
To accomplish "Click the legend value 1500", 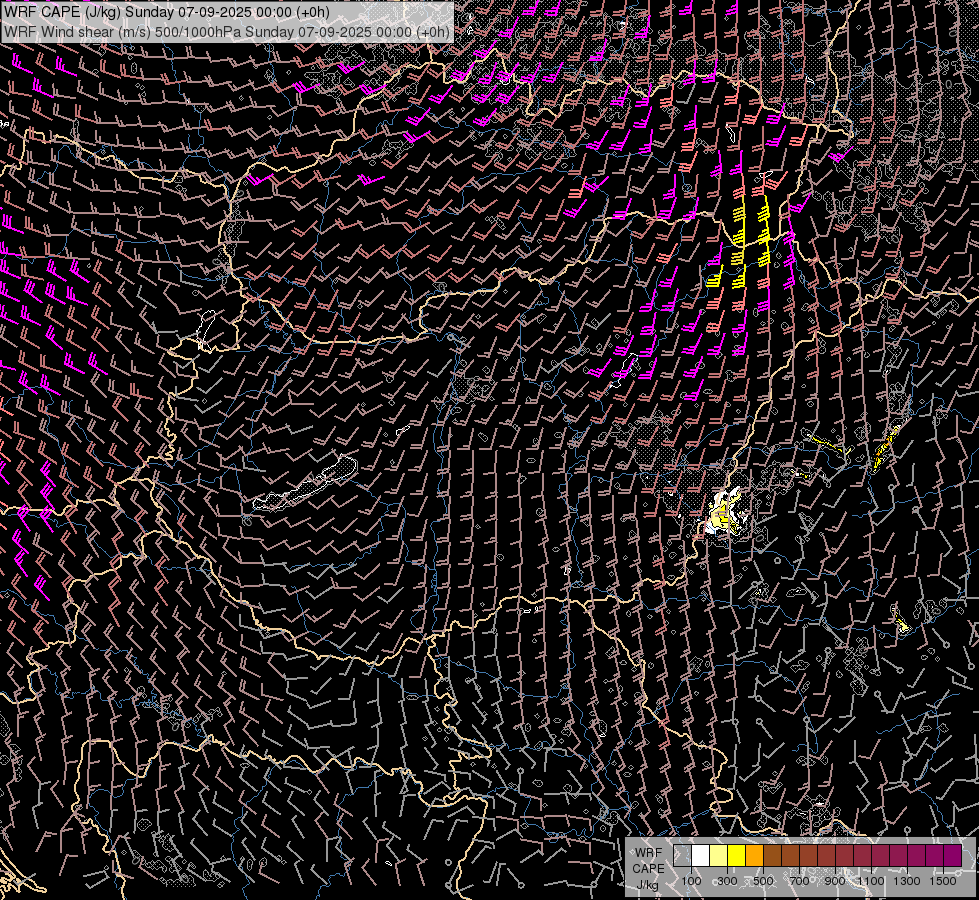I will [x=943, y=881].
